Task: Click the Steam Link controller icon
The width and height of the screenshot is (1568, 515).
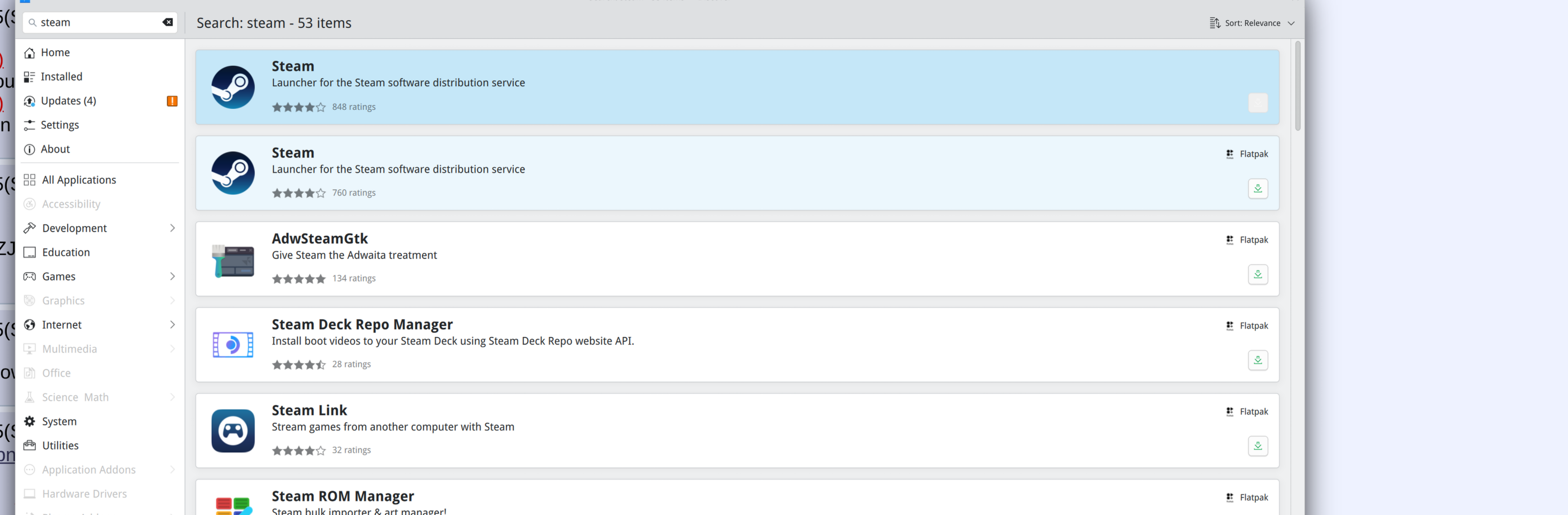Action: click(x=233, y=431)
